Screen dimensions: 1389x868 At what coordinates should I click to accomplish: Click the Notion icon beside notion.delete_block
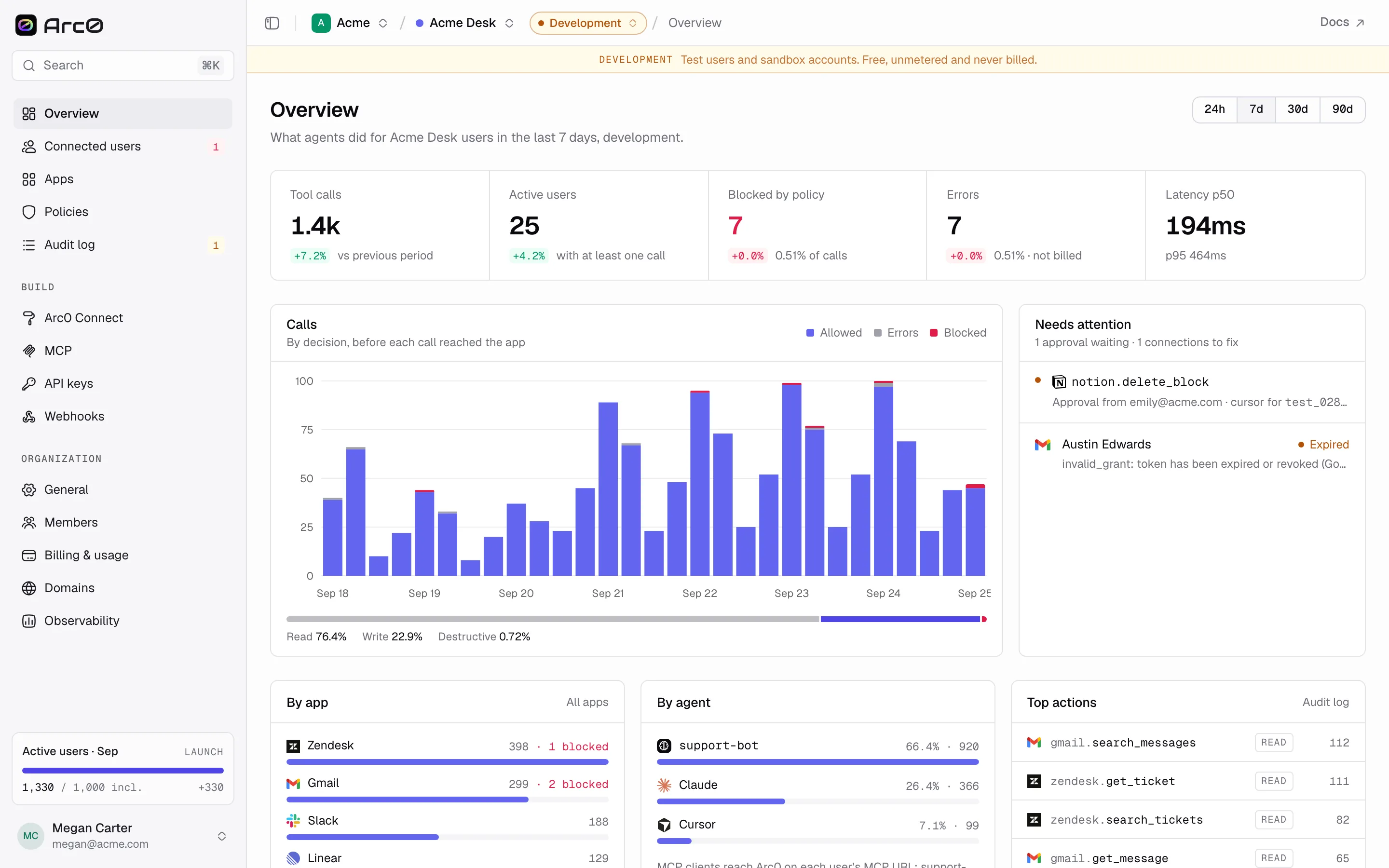pyautogui.click(x=1059, y=382)
